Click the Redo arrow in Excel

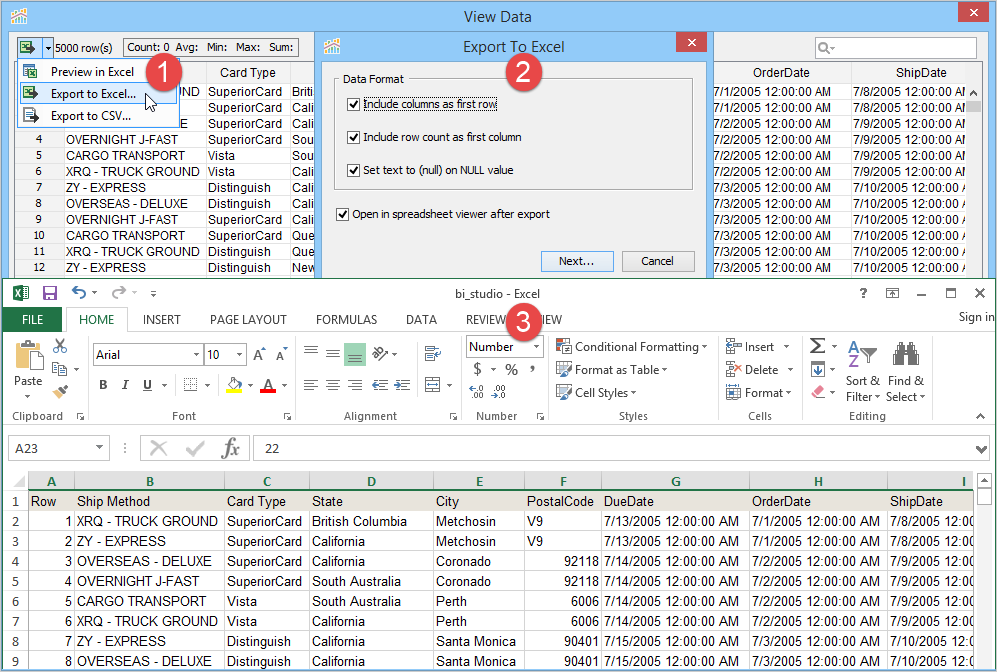[x=118, y=292]
